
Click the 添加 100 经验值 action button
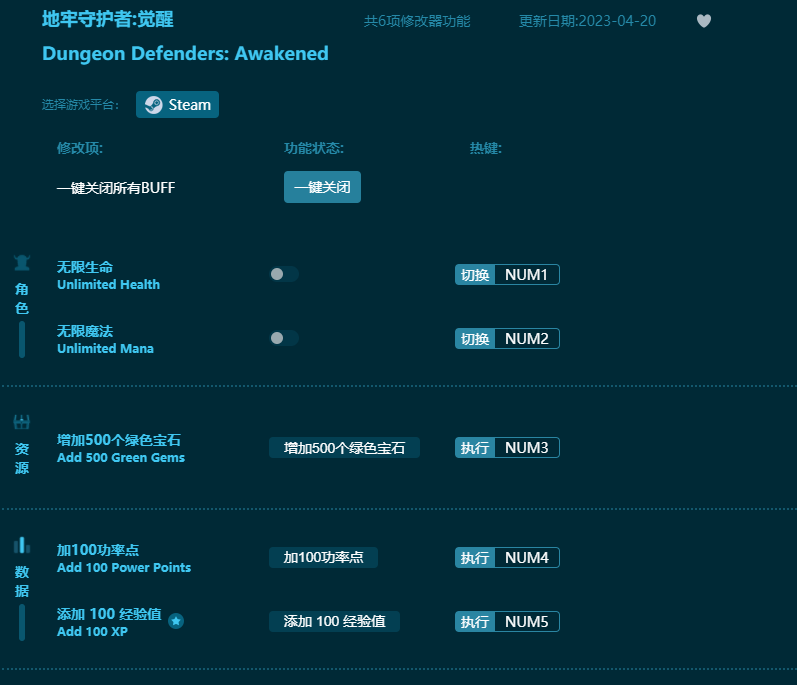point(334,621)
